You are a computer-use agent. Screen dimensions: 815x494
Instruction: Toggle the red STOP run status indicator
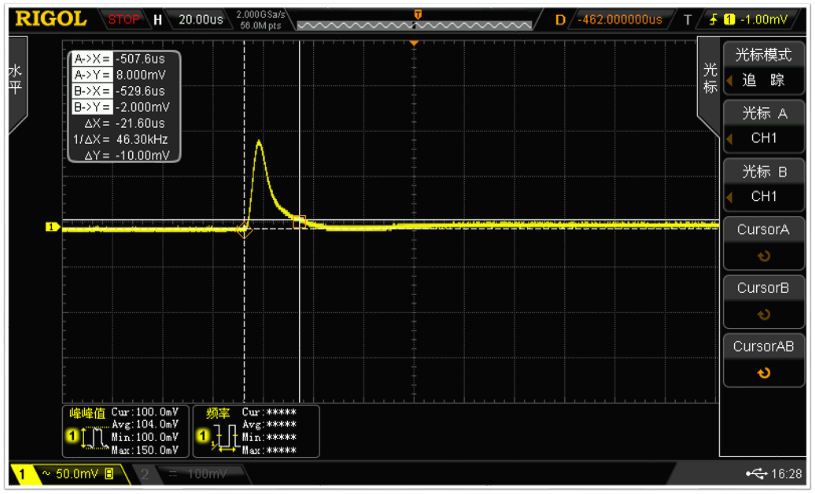124,19
